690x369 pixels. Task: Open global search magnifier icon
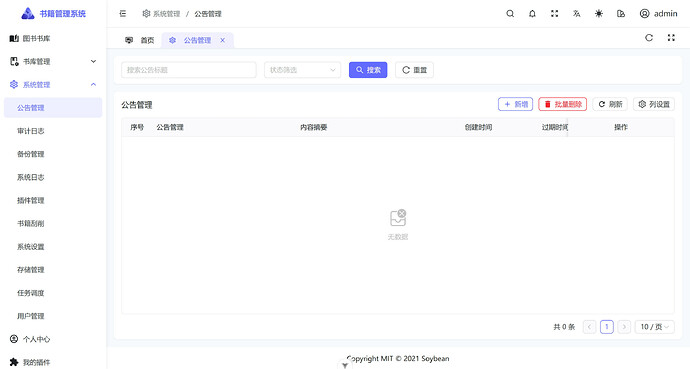tap(510, 14)
